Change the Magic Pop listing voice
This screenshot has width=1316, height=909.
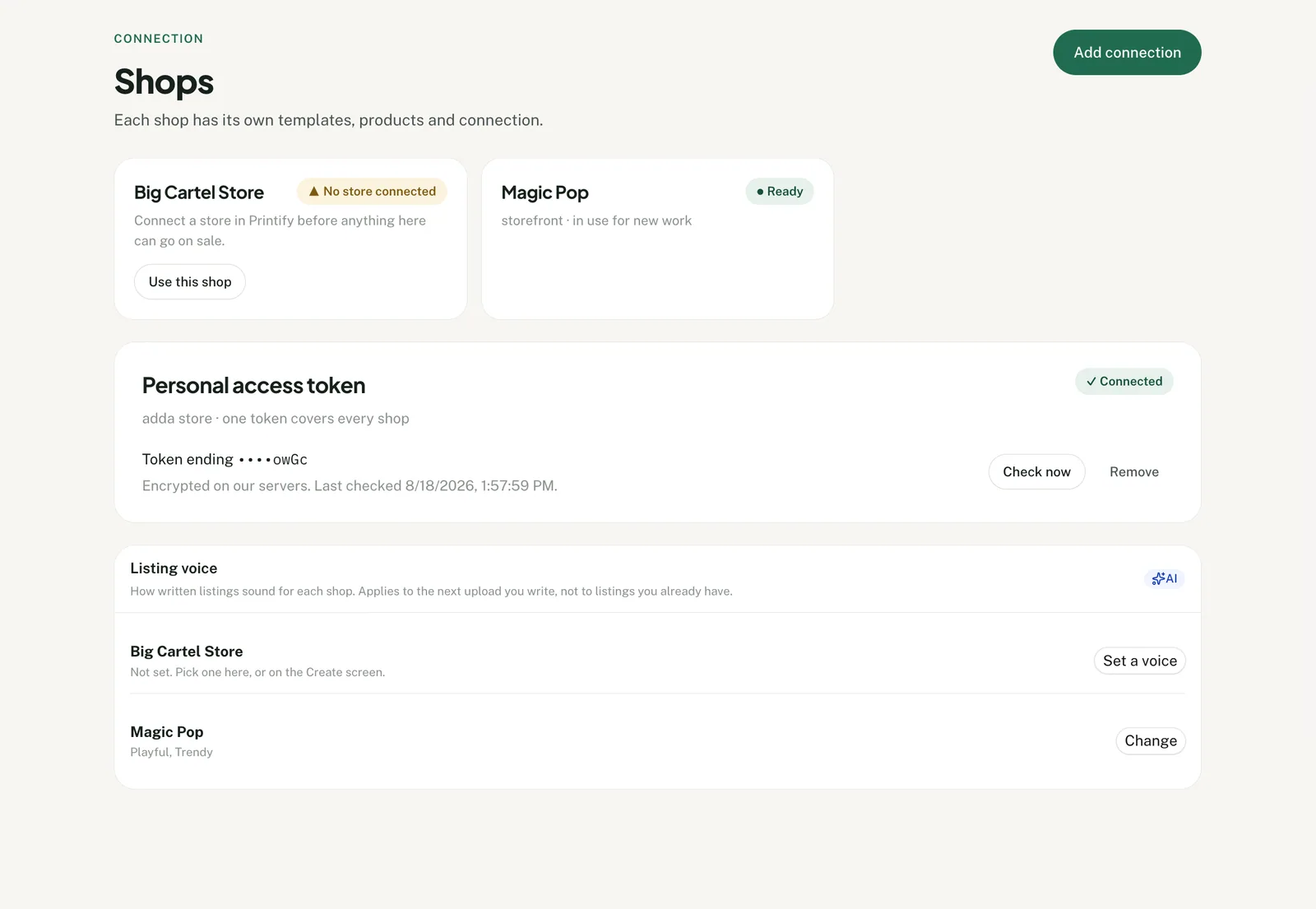[1151, 741]
